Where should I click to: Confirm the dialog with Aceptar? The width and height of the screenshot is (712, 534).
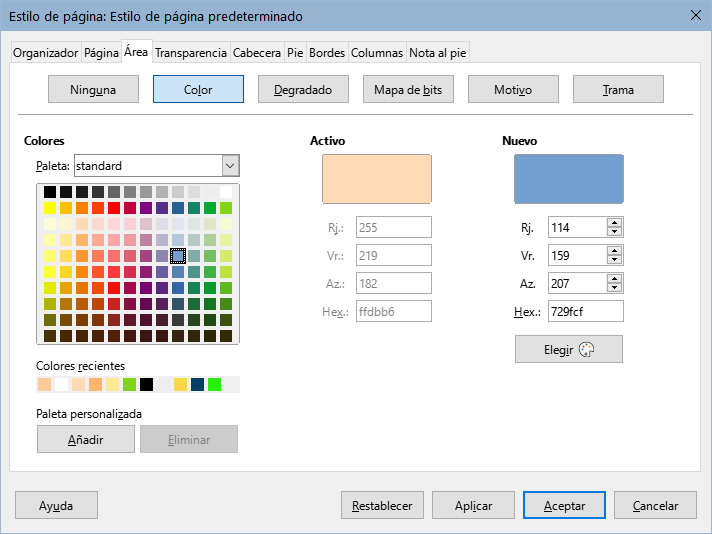[x=564, y=505]
